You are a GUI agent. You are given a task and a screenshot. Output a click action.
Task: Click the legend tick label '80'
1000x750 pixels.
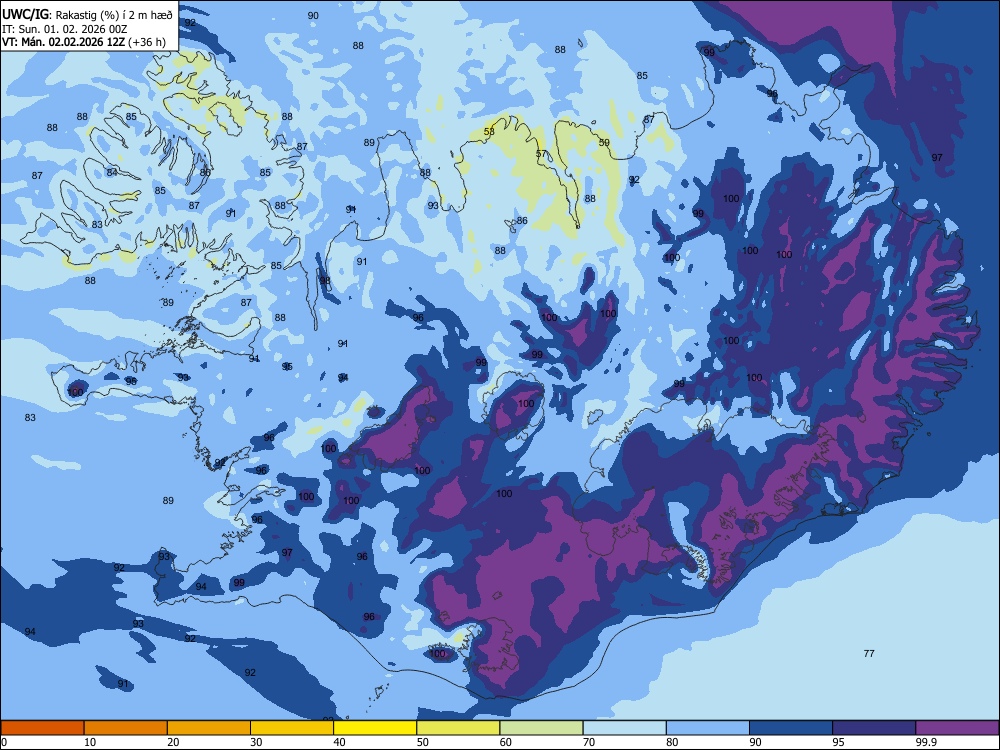tap(672, 742)
